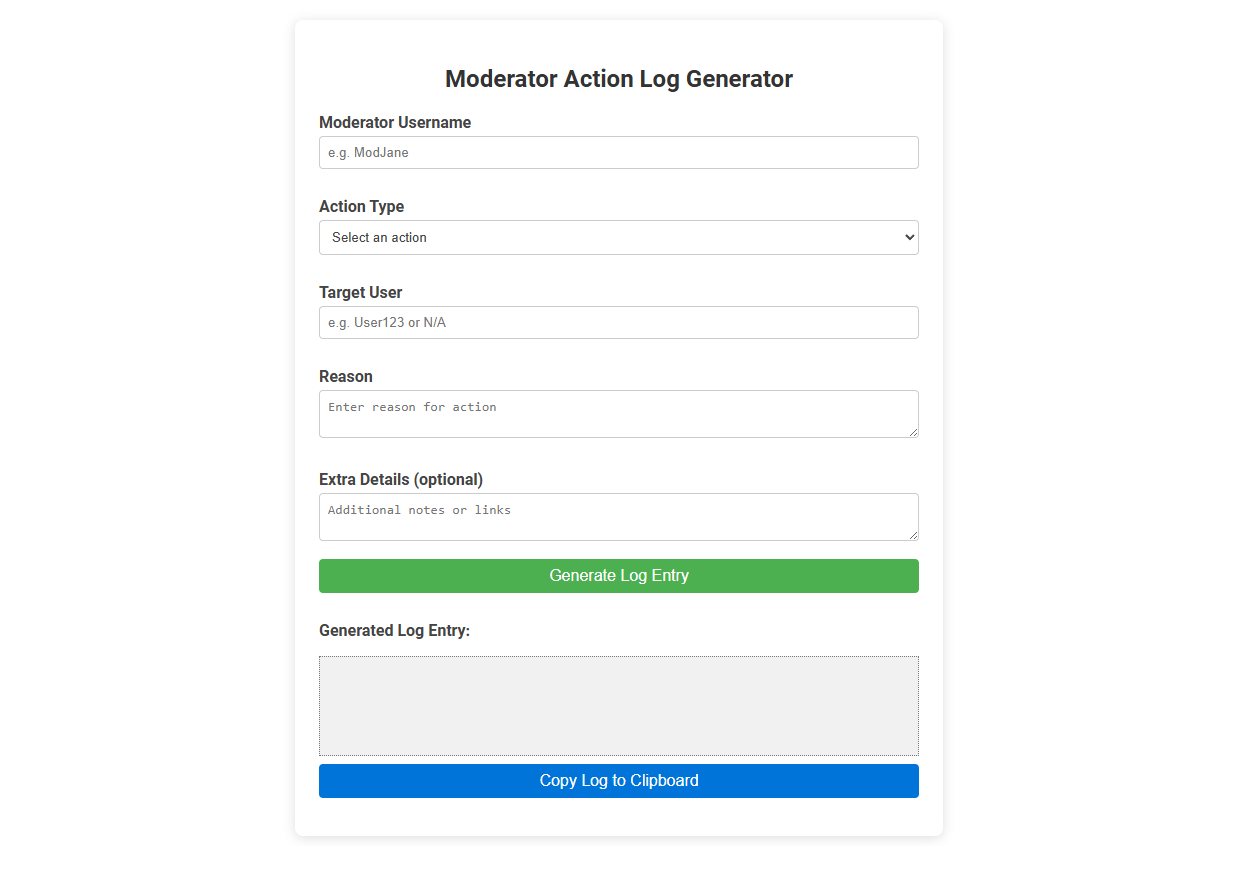Click the Extra Details (optional) label

400,479
